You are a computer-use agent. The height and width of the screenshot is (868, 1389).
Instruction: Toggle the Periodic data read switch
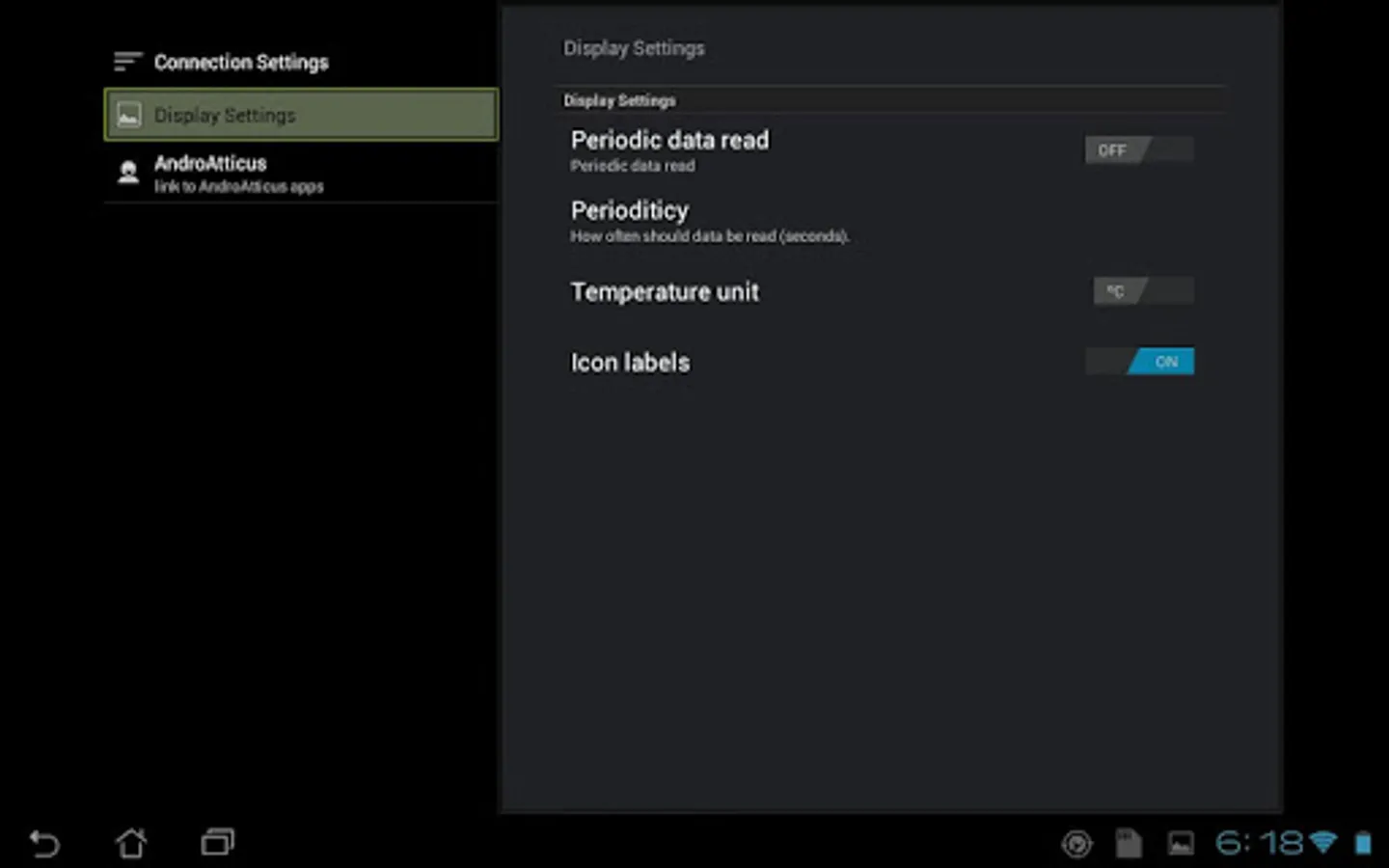tap(1139, 150)
